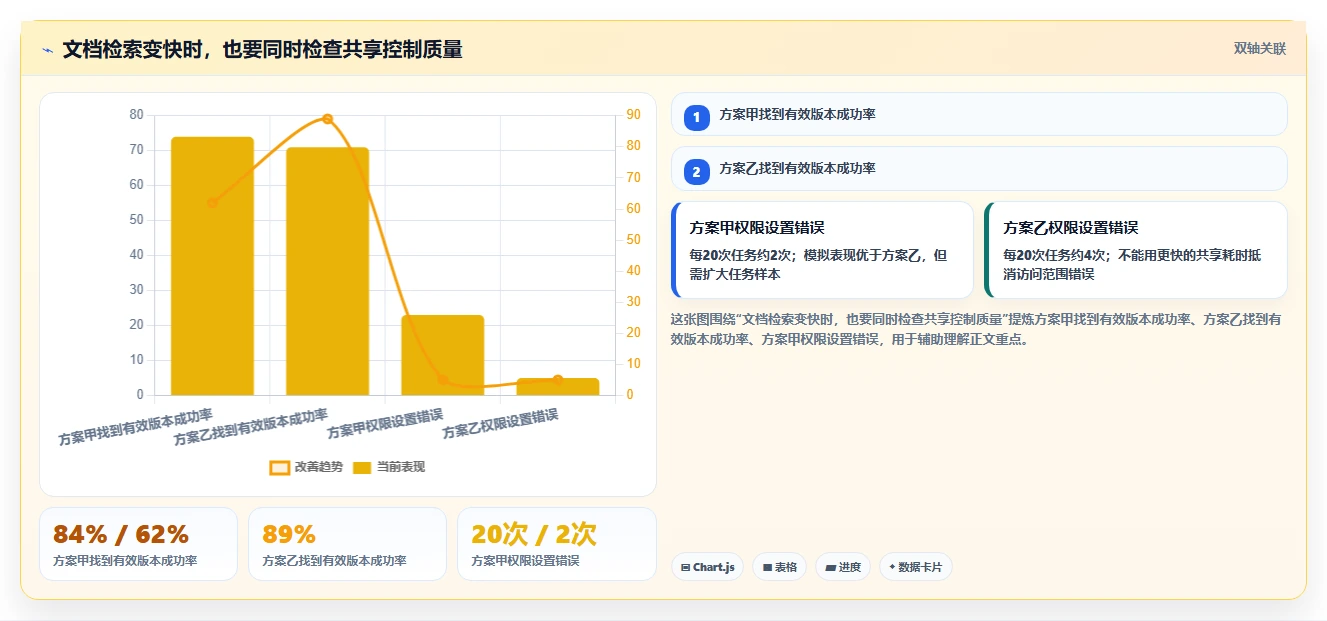
Task: Click the 20次 / 2次 stat card
Action: pos(557,544)
